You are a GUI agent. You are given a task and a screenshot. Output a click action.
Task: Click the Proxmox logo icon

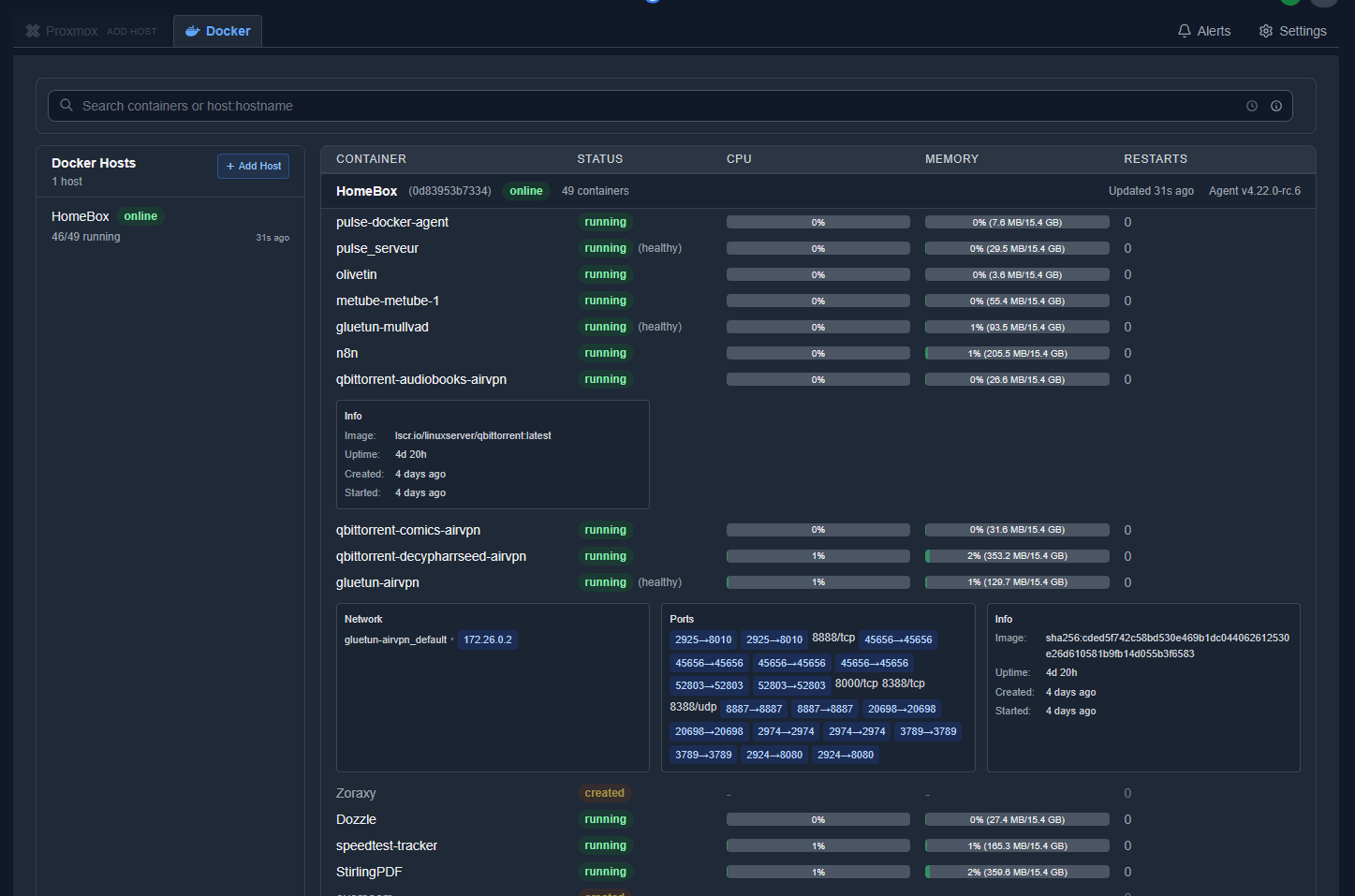coord(33,31)
